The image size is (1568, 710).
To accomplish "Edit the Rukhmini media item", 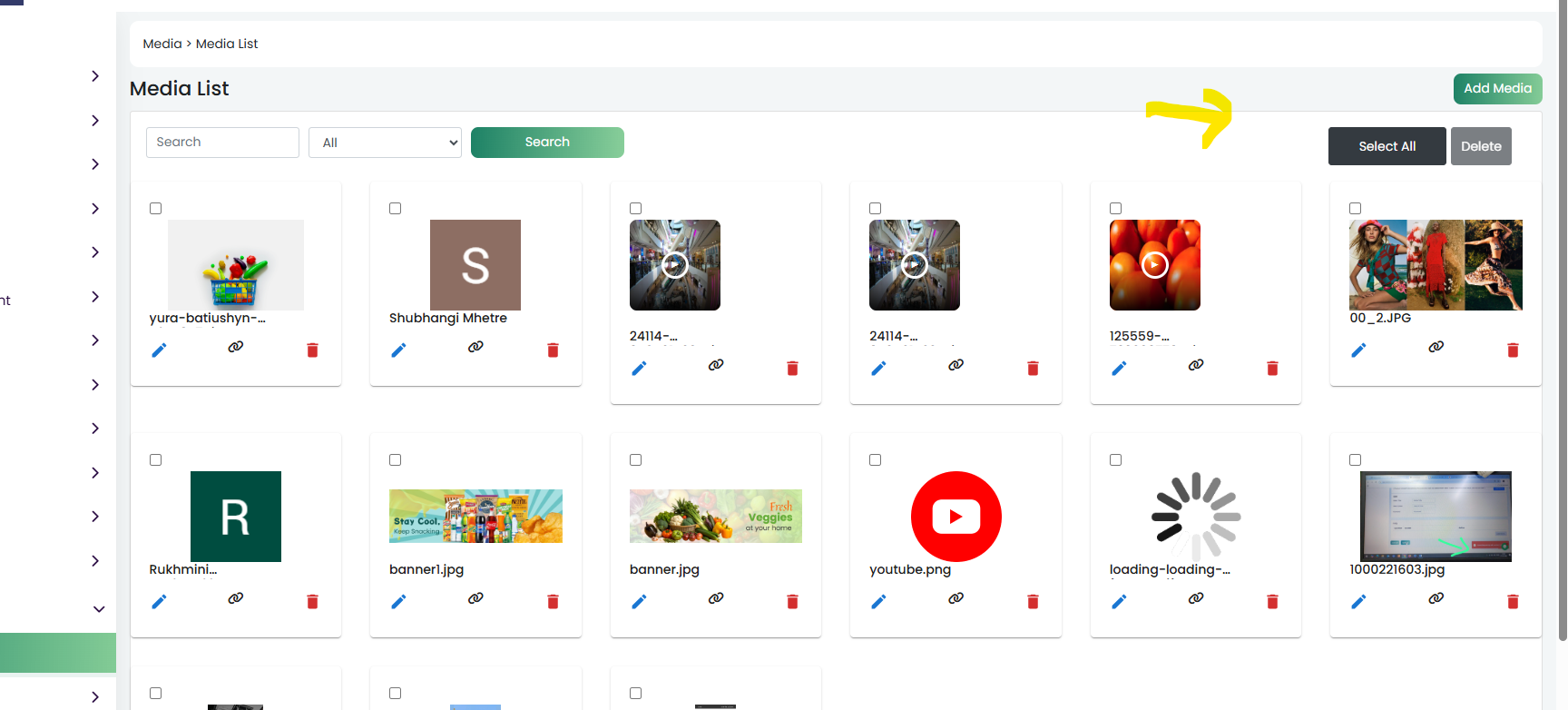I will pyautogui.click(x=159, y=602).
